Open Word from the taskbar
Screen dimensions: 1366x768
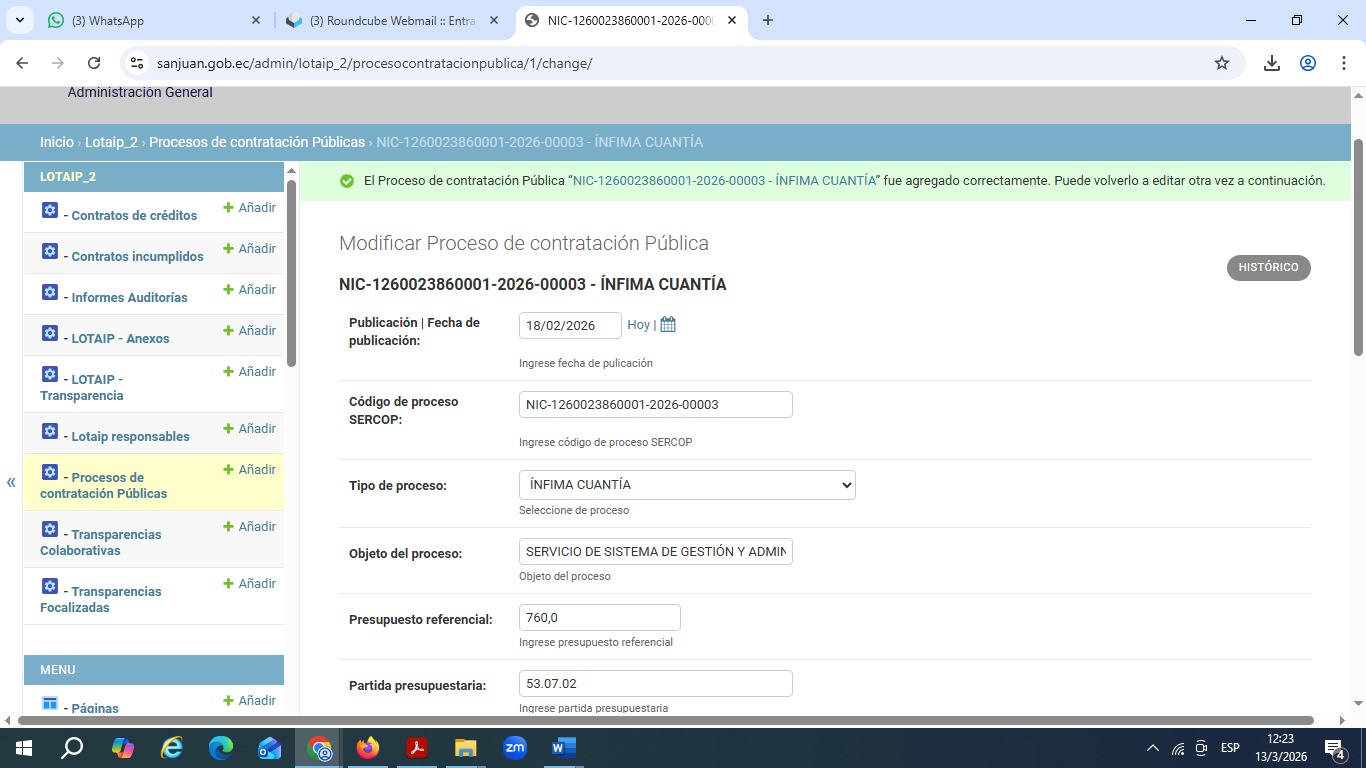pyautogui.click(x=563, y=747)
